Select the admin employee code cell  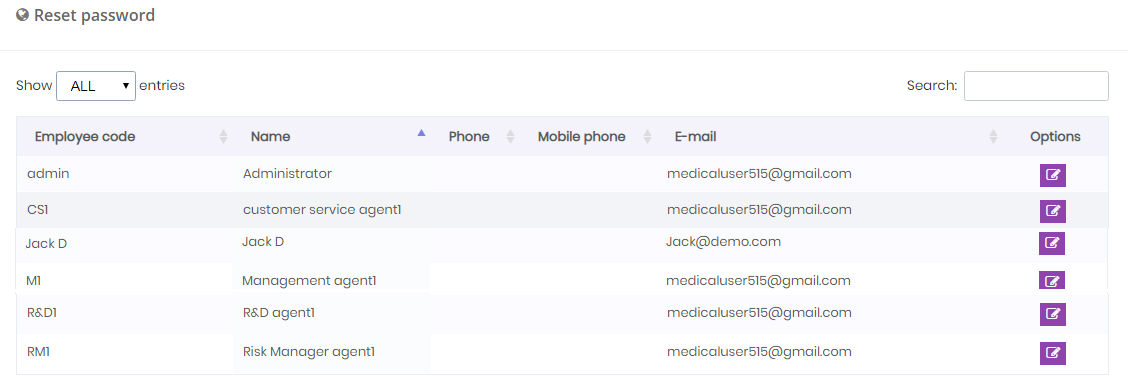(x=48, y=174)
